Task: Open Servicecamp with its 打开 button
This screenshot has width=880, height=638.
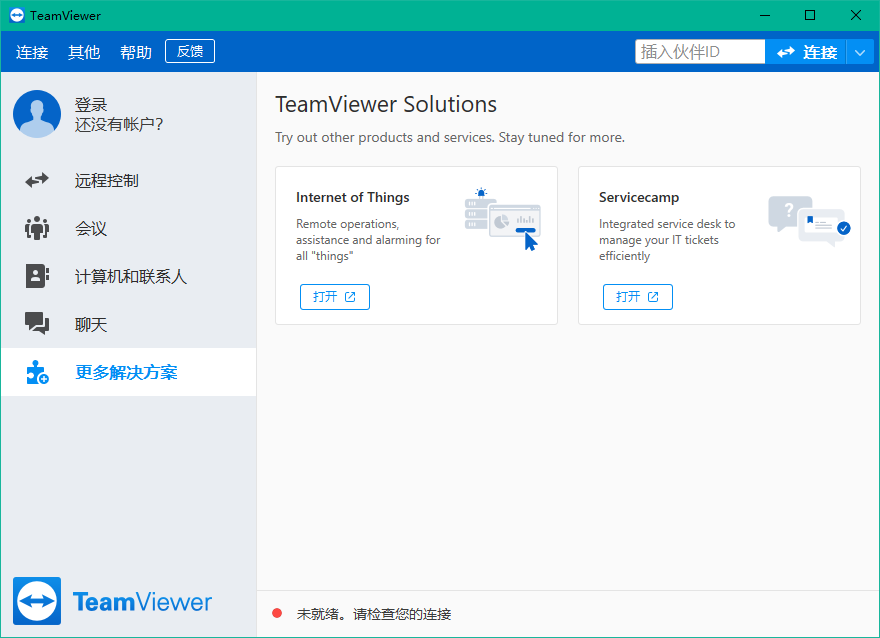Action: [637, 296]
